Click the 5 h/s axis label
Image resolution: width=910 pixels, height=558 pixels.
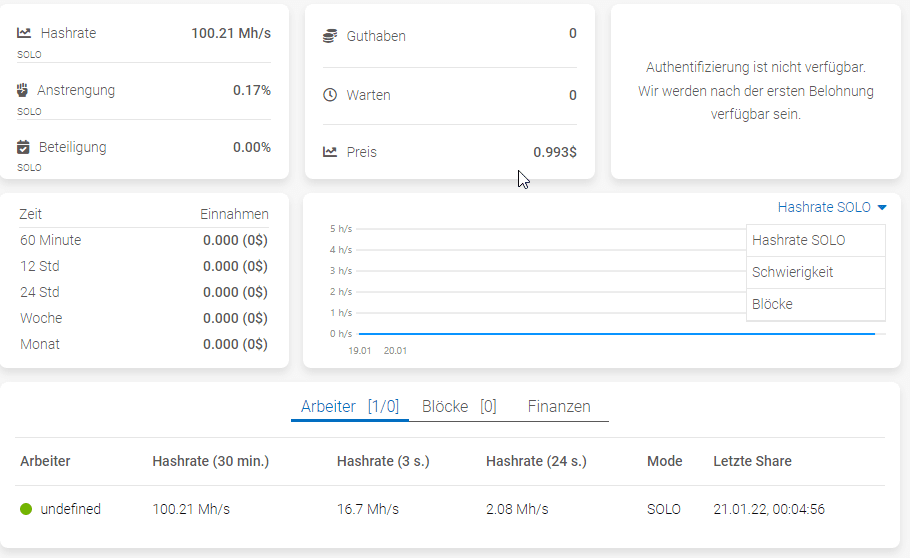pos(341,229)
